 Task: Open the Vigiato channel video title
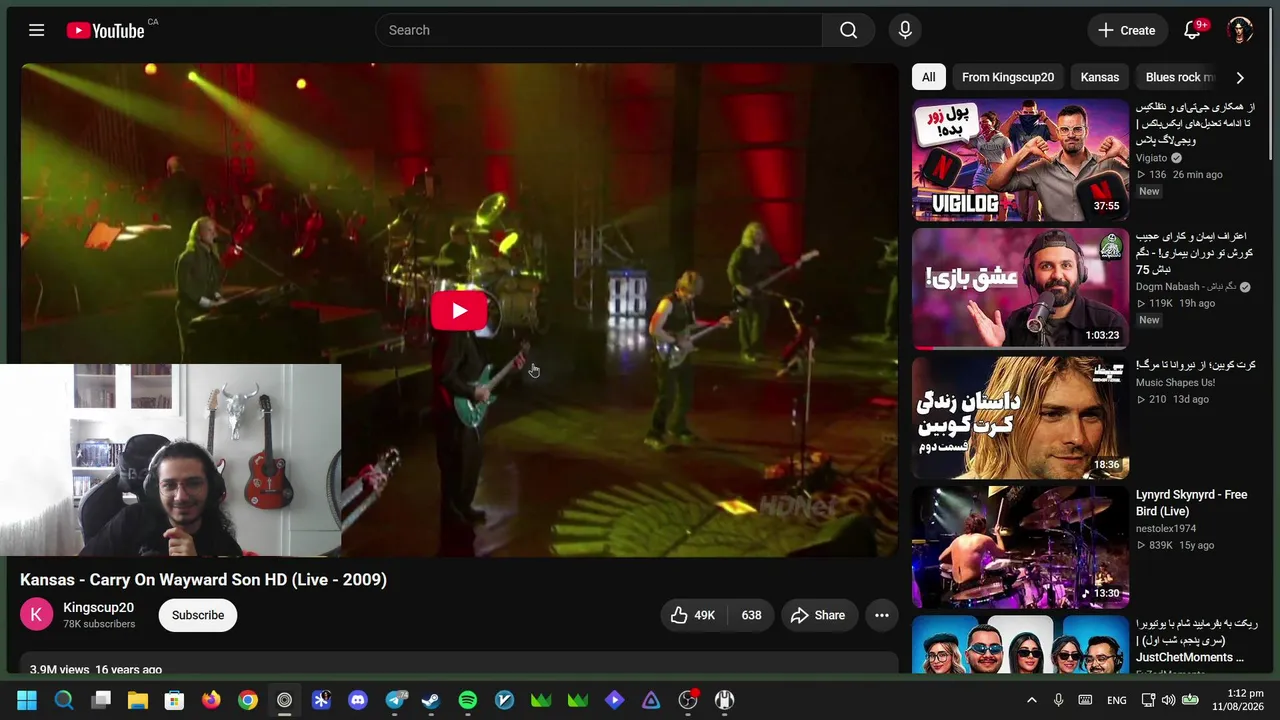(1194, 124)
